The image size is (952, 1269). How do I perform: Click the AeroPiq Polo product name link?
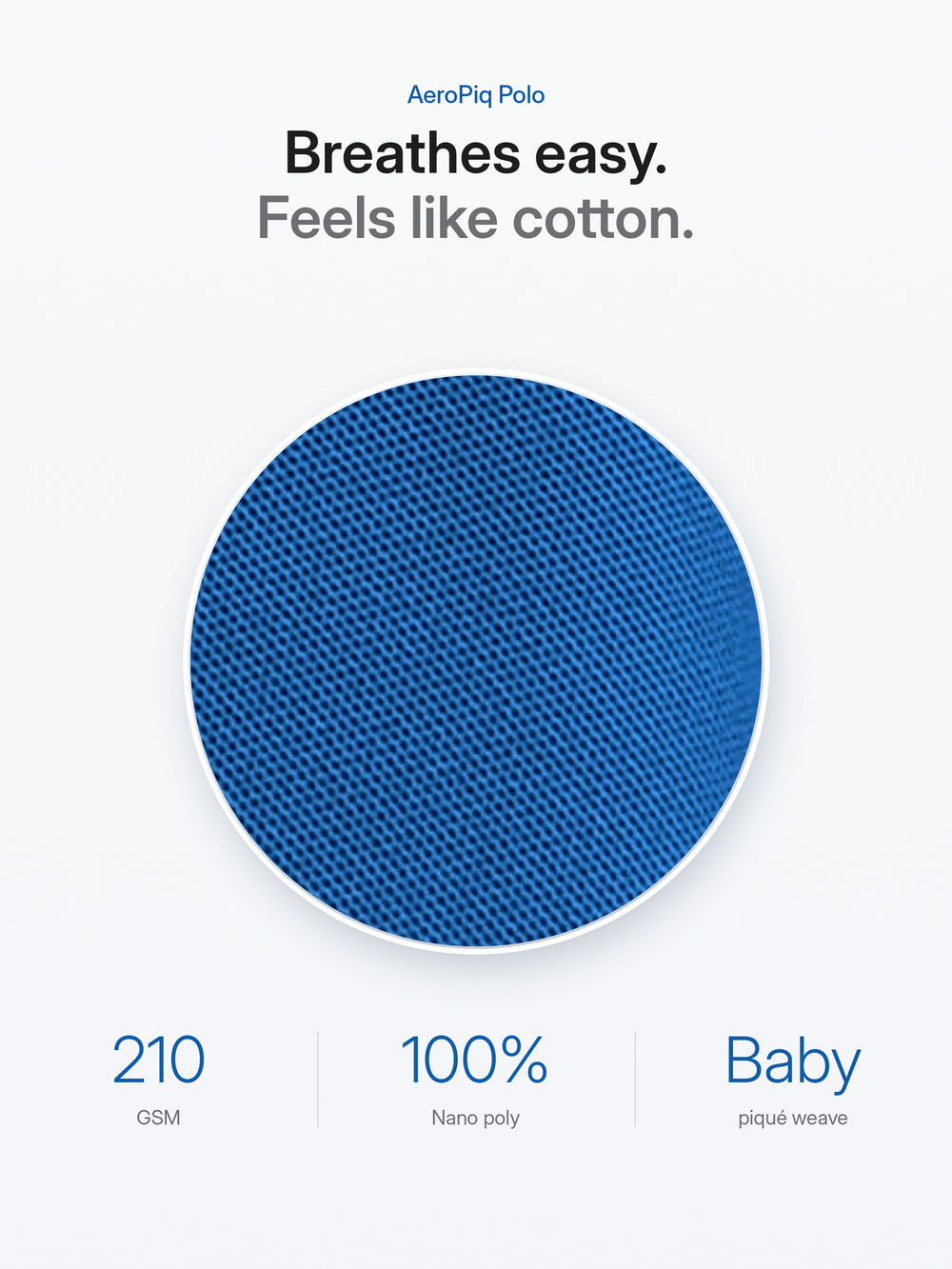point(476,95)
